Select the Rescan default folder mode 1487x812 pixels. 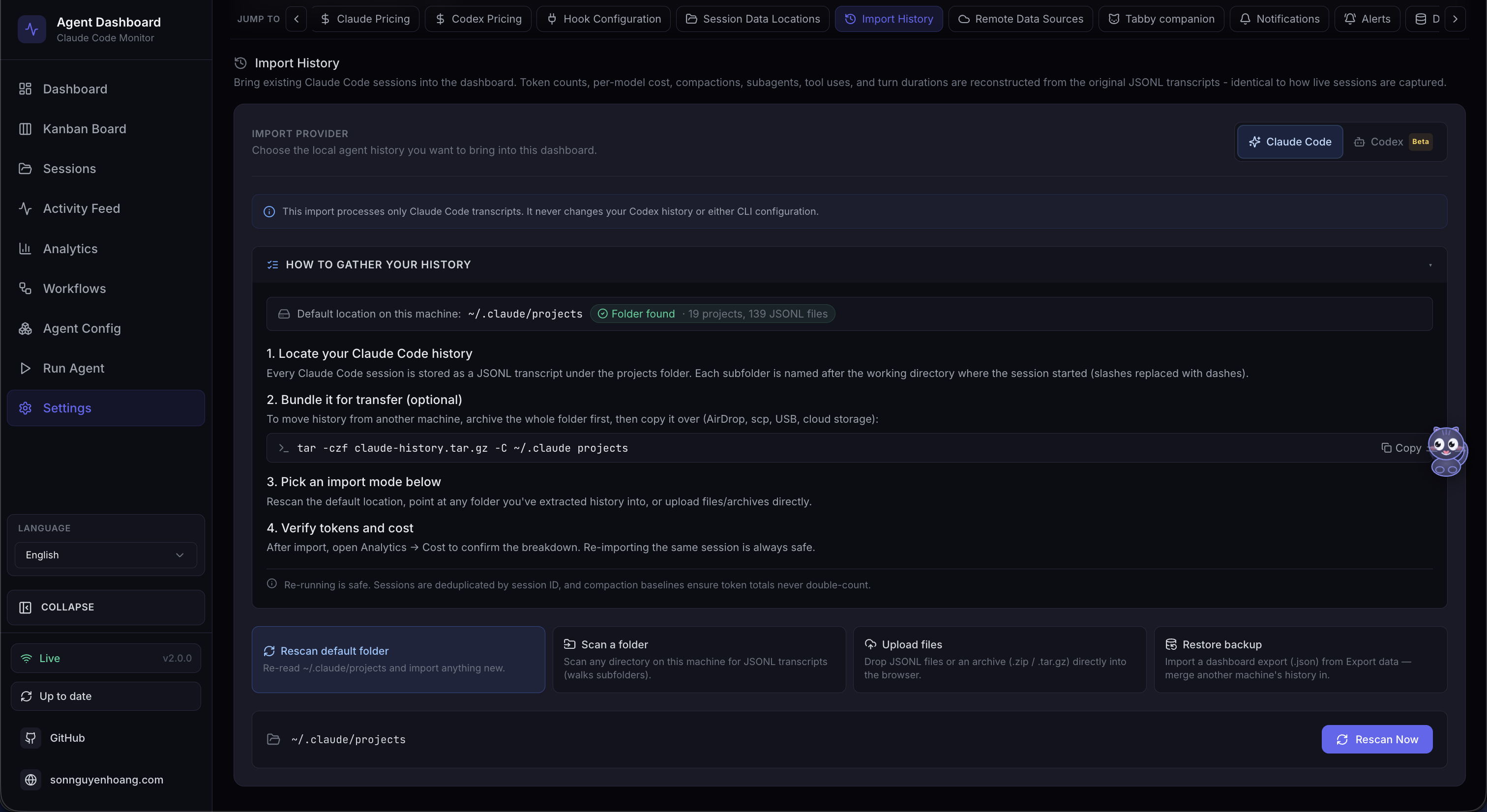point(398,659)
